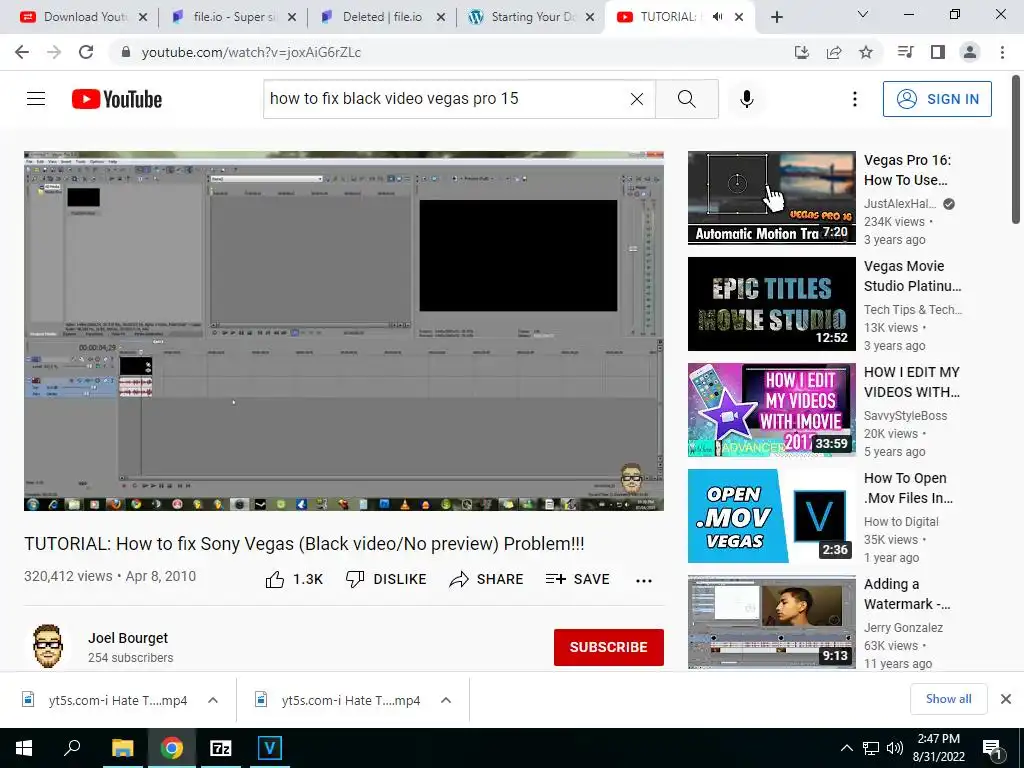Click DISLIKE button
The image size is (1024, 768).
point(386,579)
